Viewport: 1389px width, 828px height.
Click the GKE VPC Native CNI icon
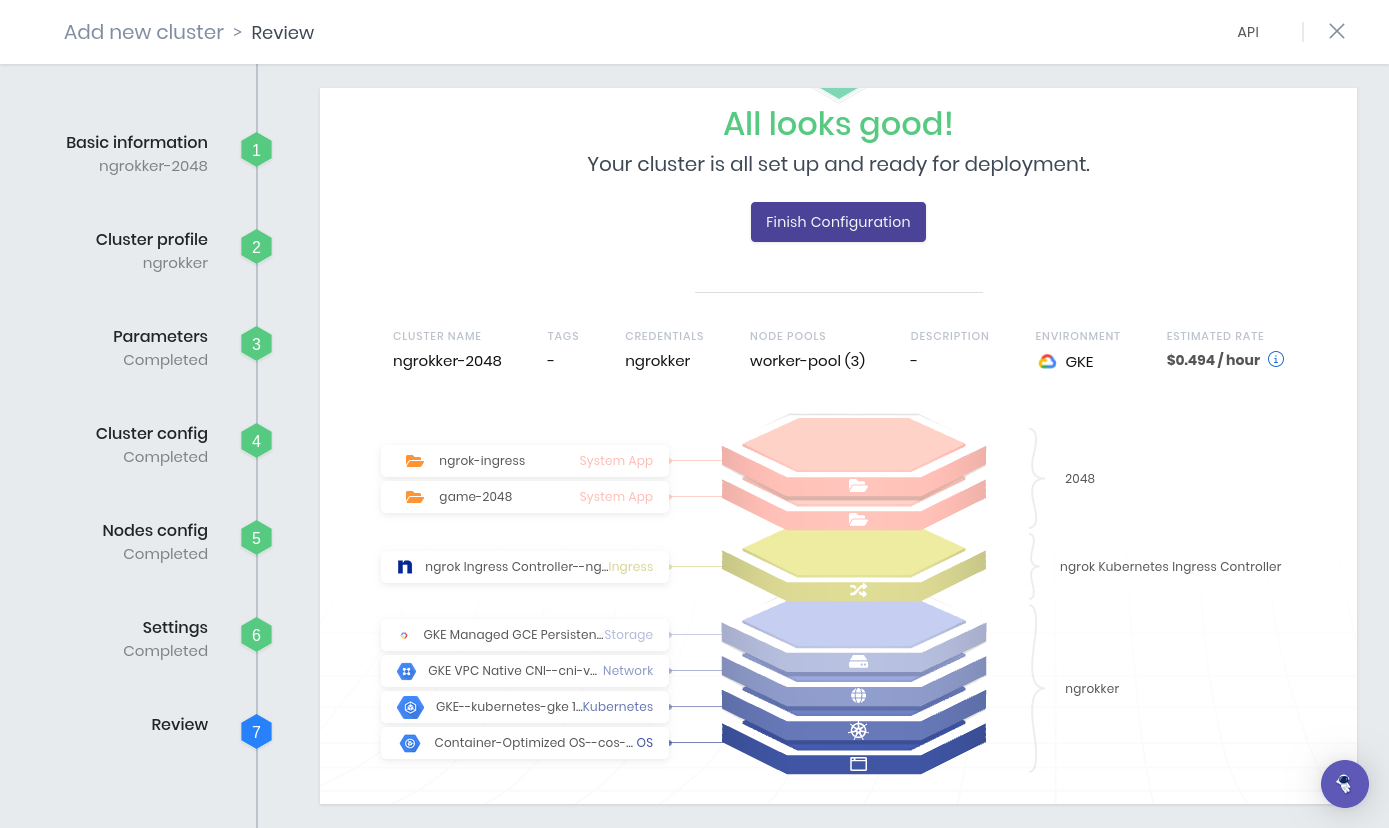click(406, 671)
